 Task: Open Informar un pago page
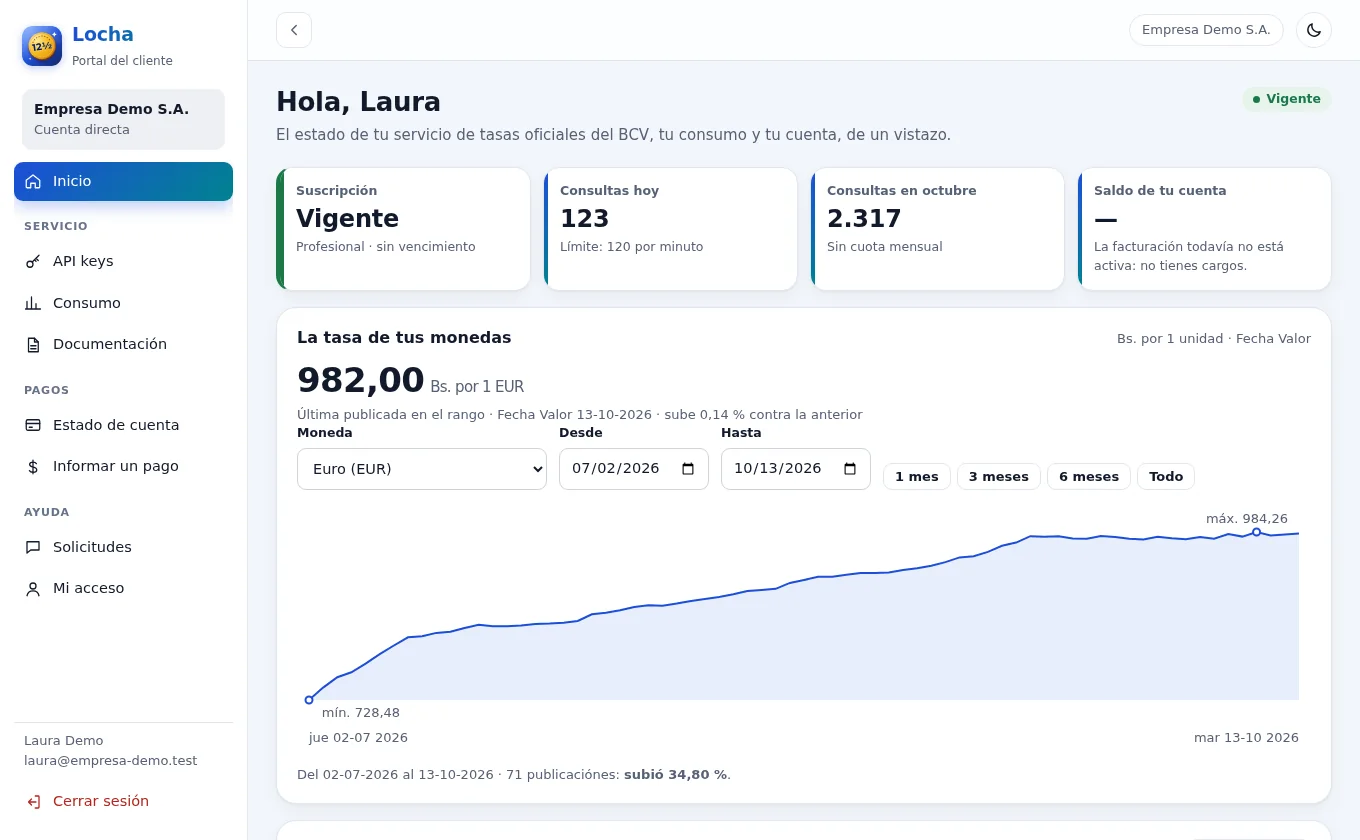click(x=123, y=467)
